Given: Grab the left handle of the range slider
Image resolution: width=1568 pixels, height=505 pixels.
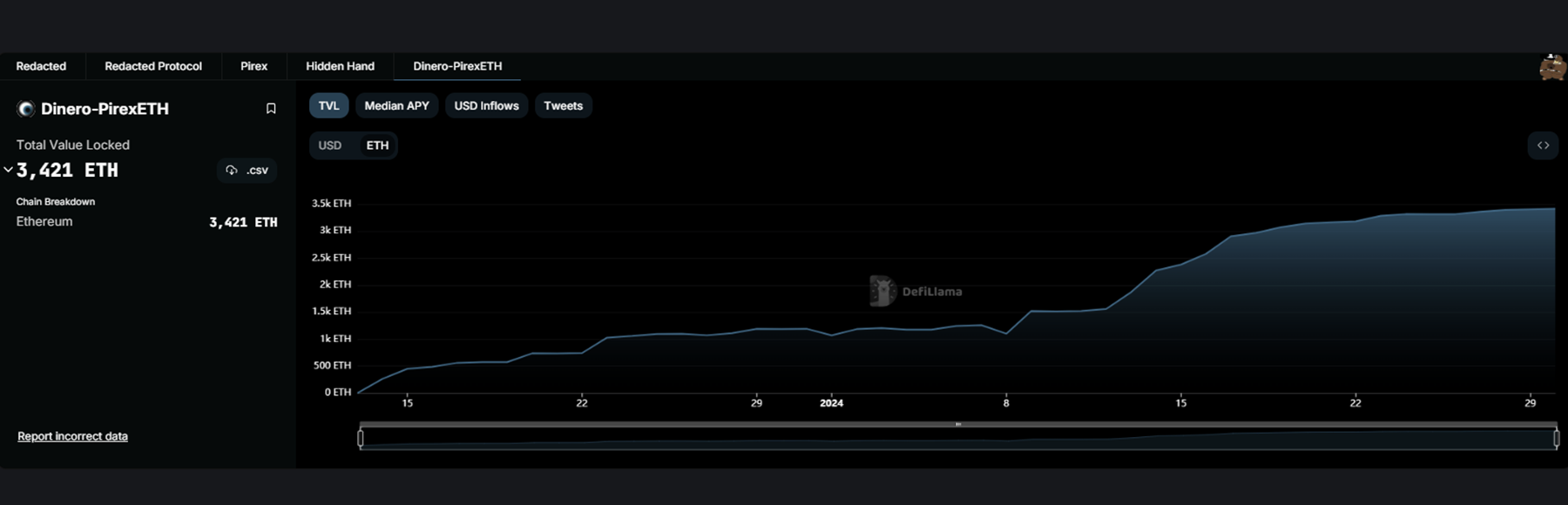Looking at the screenshot, I should click(x=361, y=438).
